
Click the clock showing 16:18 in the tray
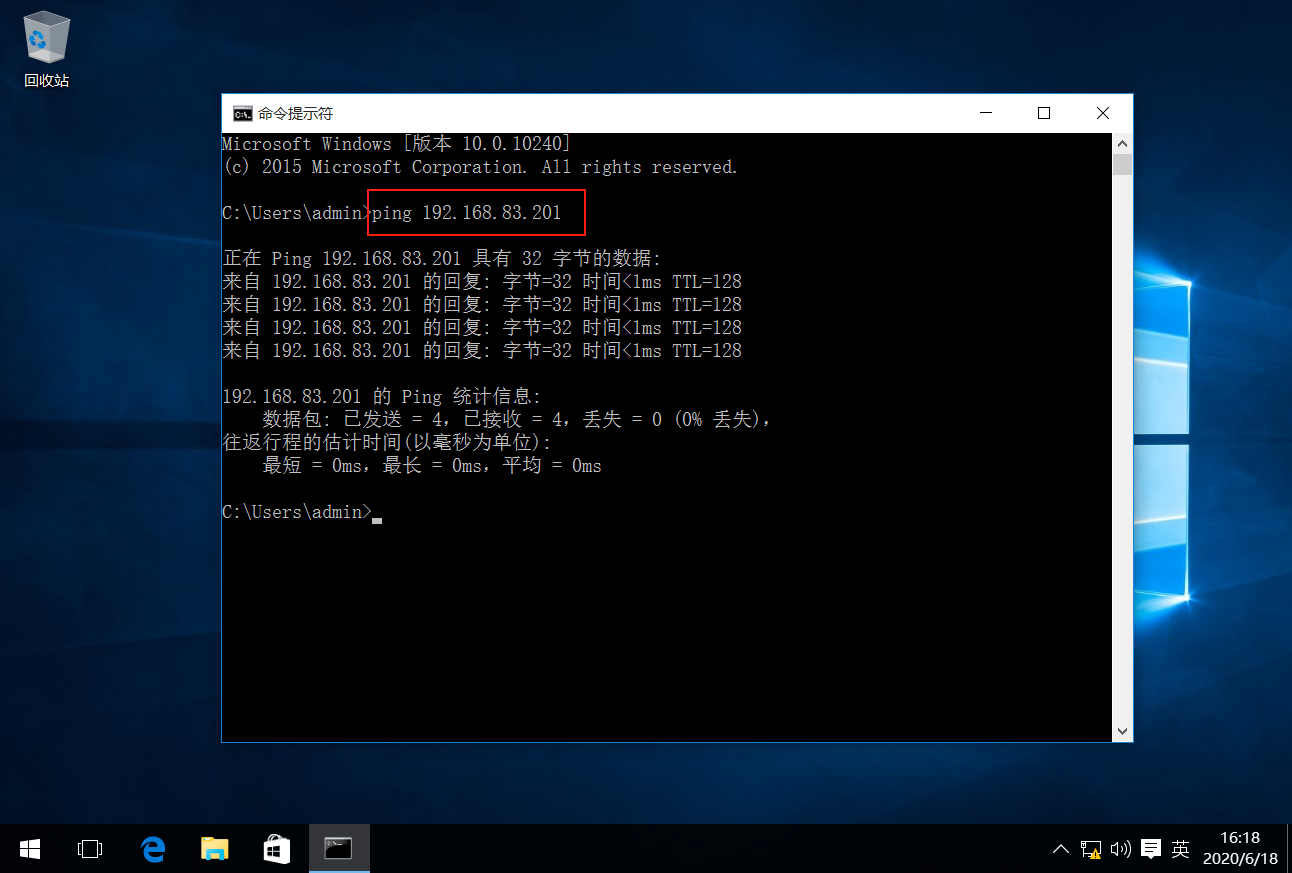[x=1240, y=848]
